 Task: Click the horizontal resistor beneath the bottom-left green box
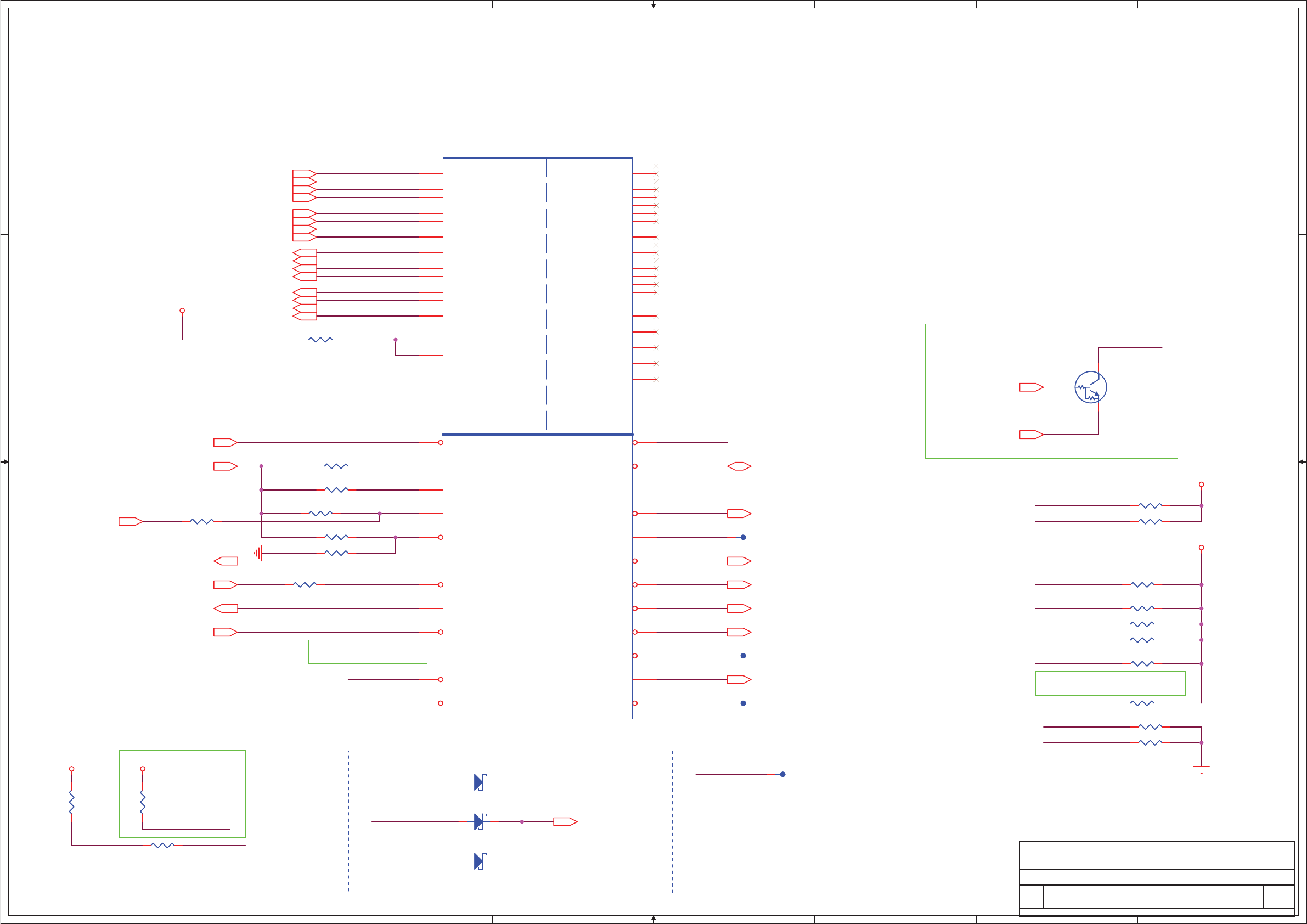[x=162, y=846]
